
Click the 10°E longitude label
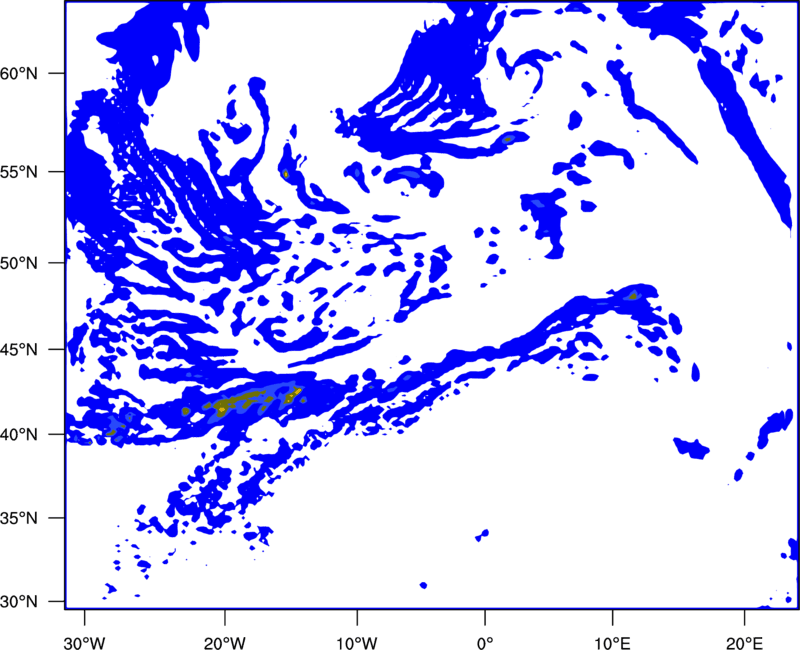click(x=612, y=643)
